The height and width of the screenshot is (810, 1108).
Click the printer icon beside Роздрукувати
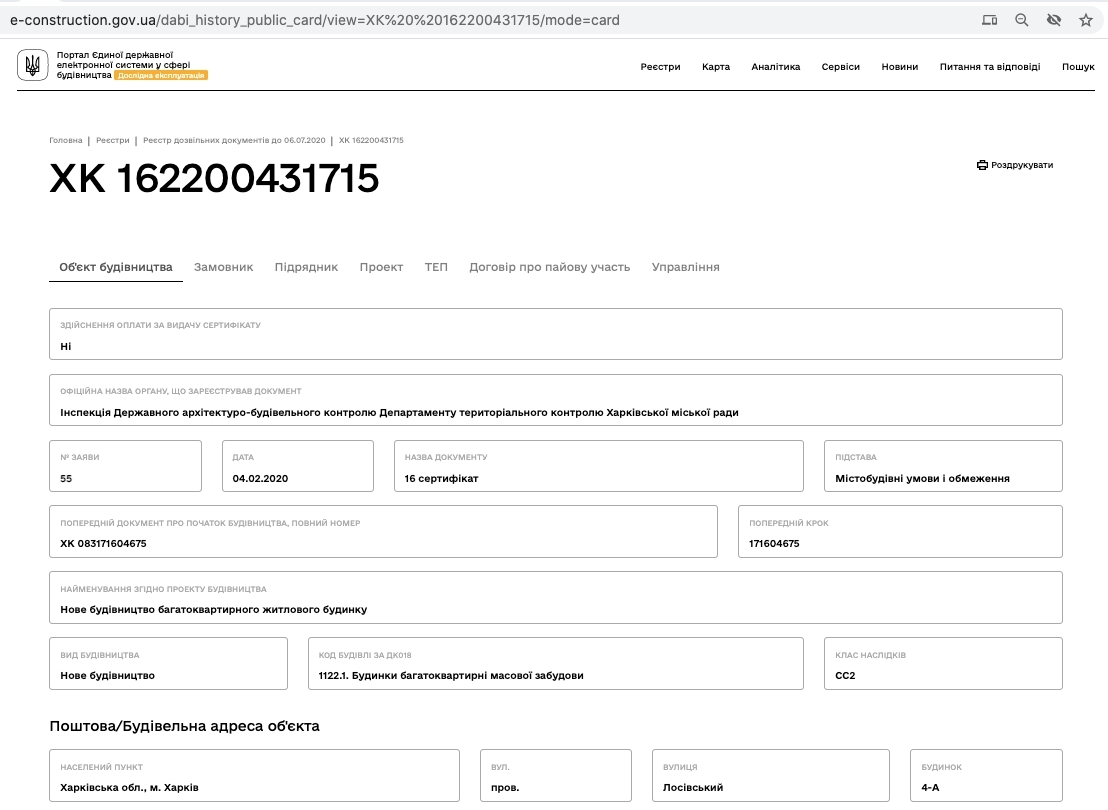(x=982, y=165)
